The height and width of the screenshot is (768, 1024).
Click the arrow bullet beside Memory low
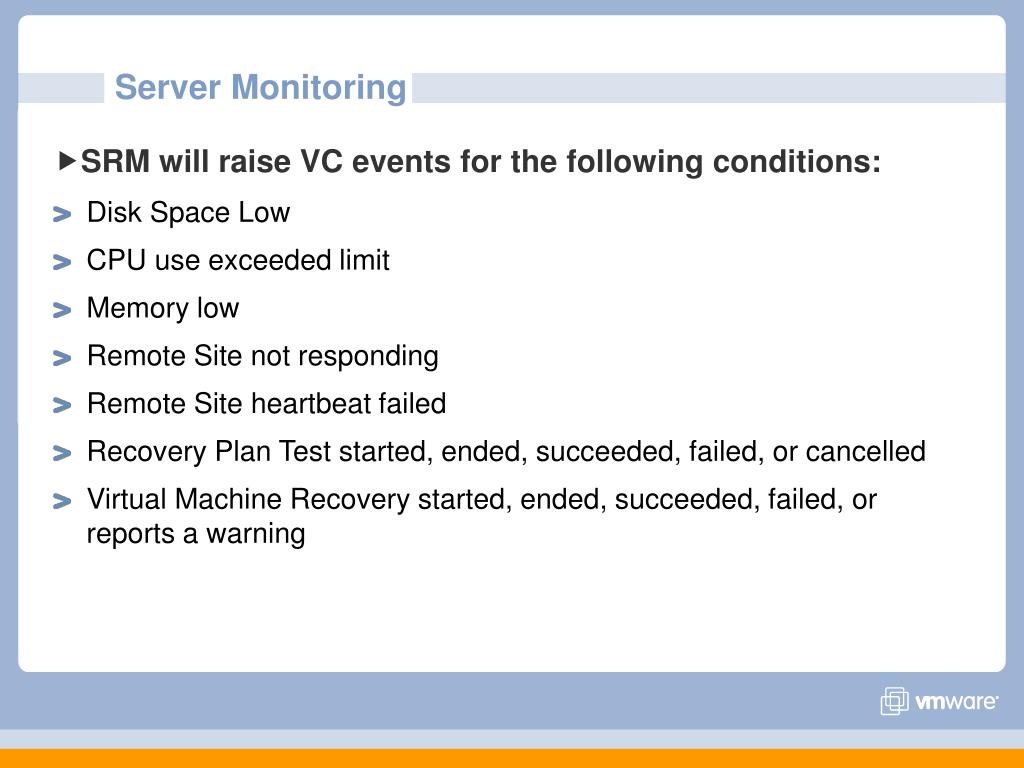(x=62, y=310)
